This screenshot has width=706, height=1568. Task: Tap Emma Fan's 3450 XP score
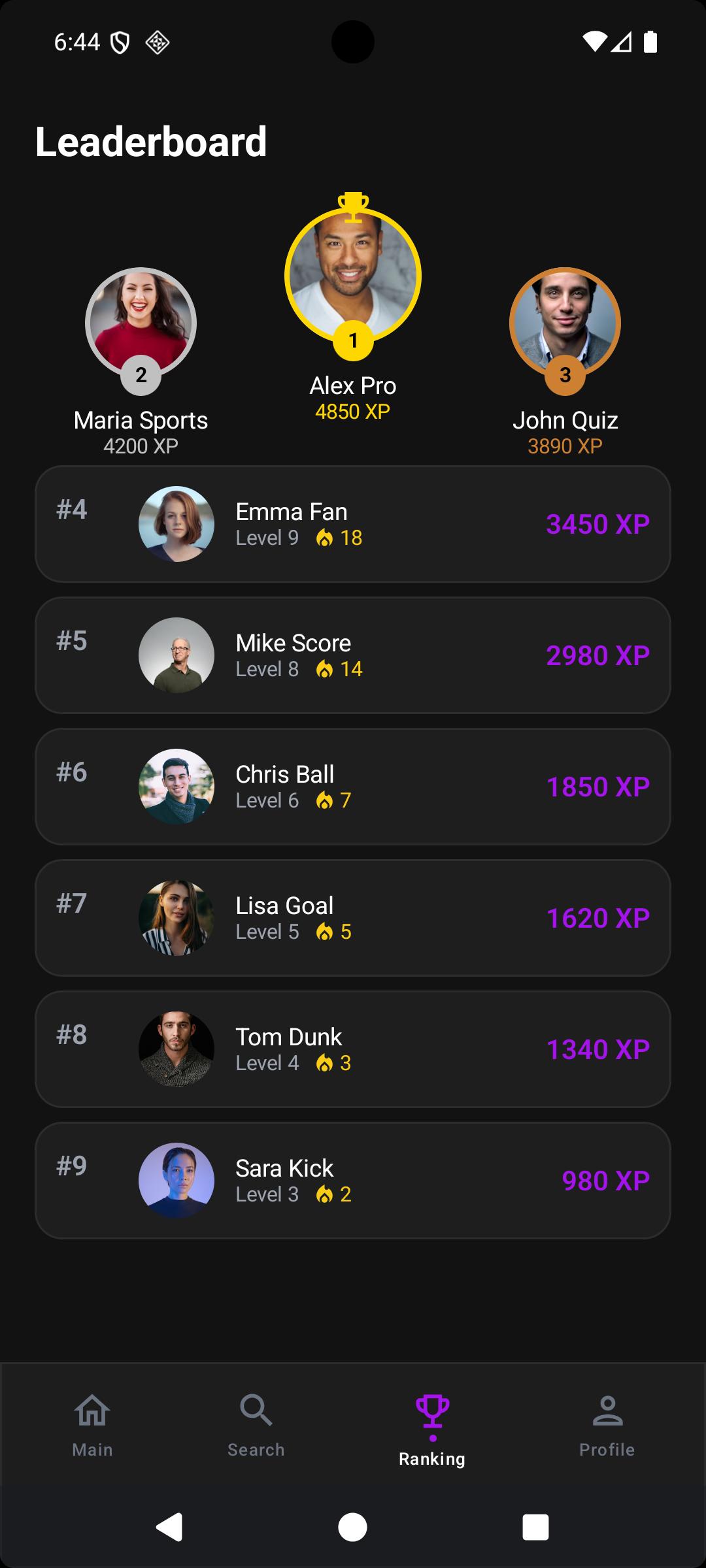click(x=597, y=524)
